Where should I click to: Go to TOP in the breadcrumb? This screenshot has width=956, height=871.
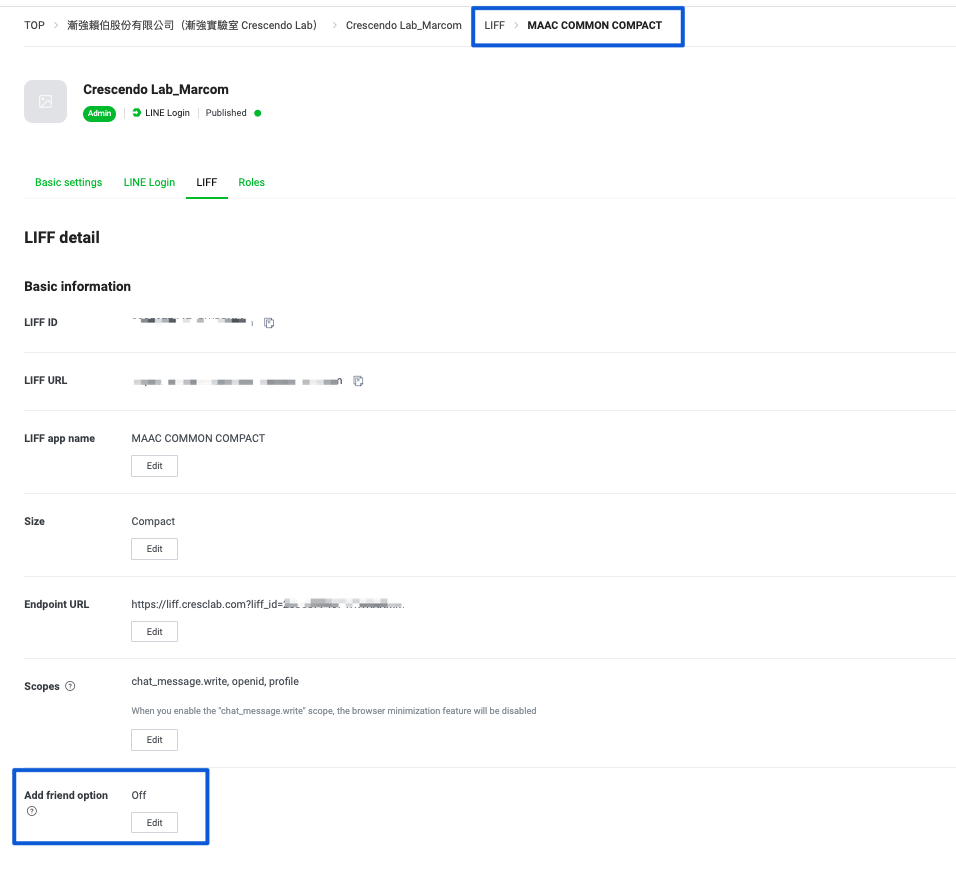click(35, 25)
